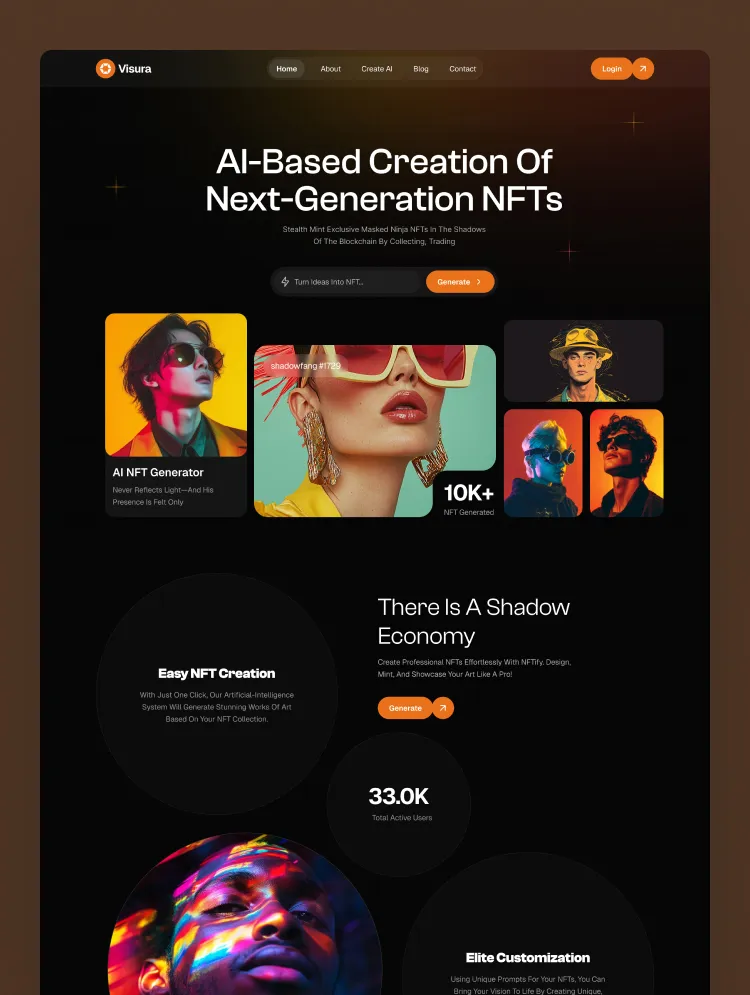Click the lightning bolt icon in prompt field
The image size is (750, 995).
[286, 282]
